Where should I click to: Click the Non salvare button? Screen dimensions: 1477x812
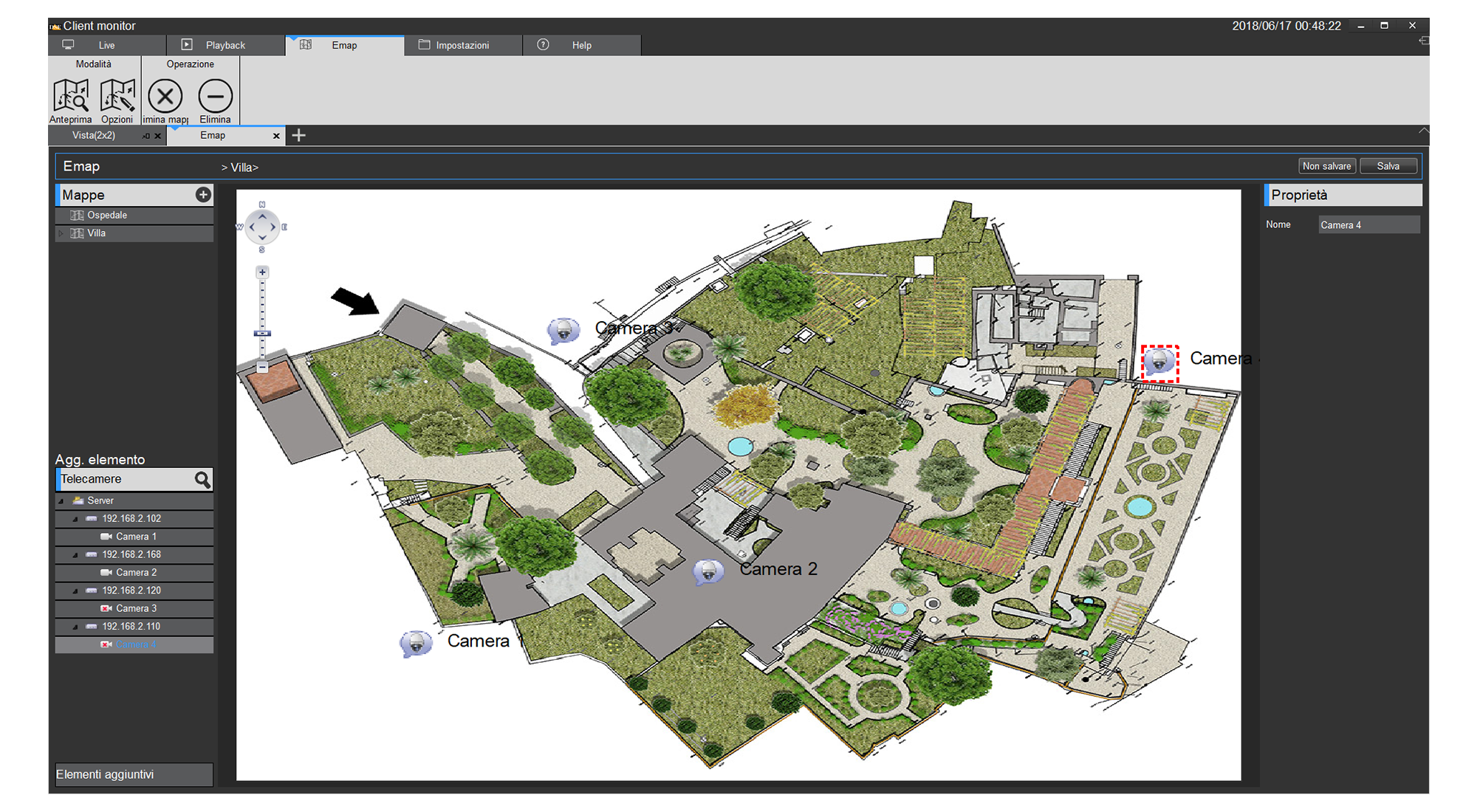click(x=1327, y=165)
